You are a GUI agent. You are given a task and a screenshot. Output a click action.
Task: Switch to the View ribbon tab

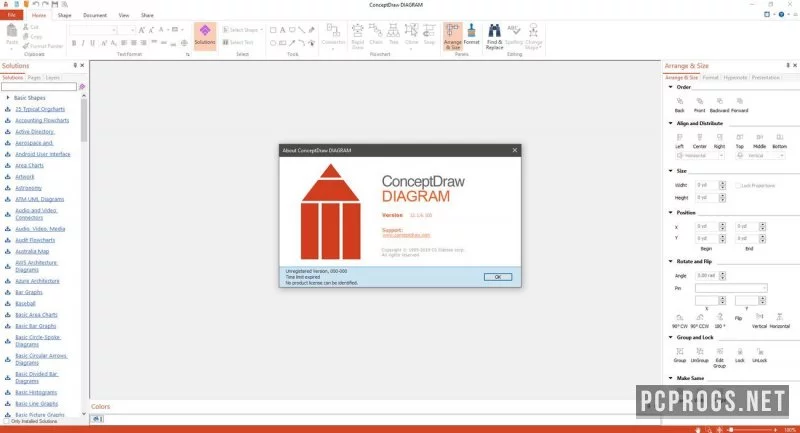124,15
